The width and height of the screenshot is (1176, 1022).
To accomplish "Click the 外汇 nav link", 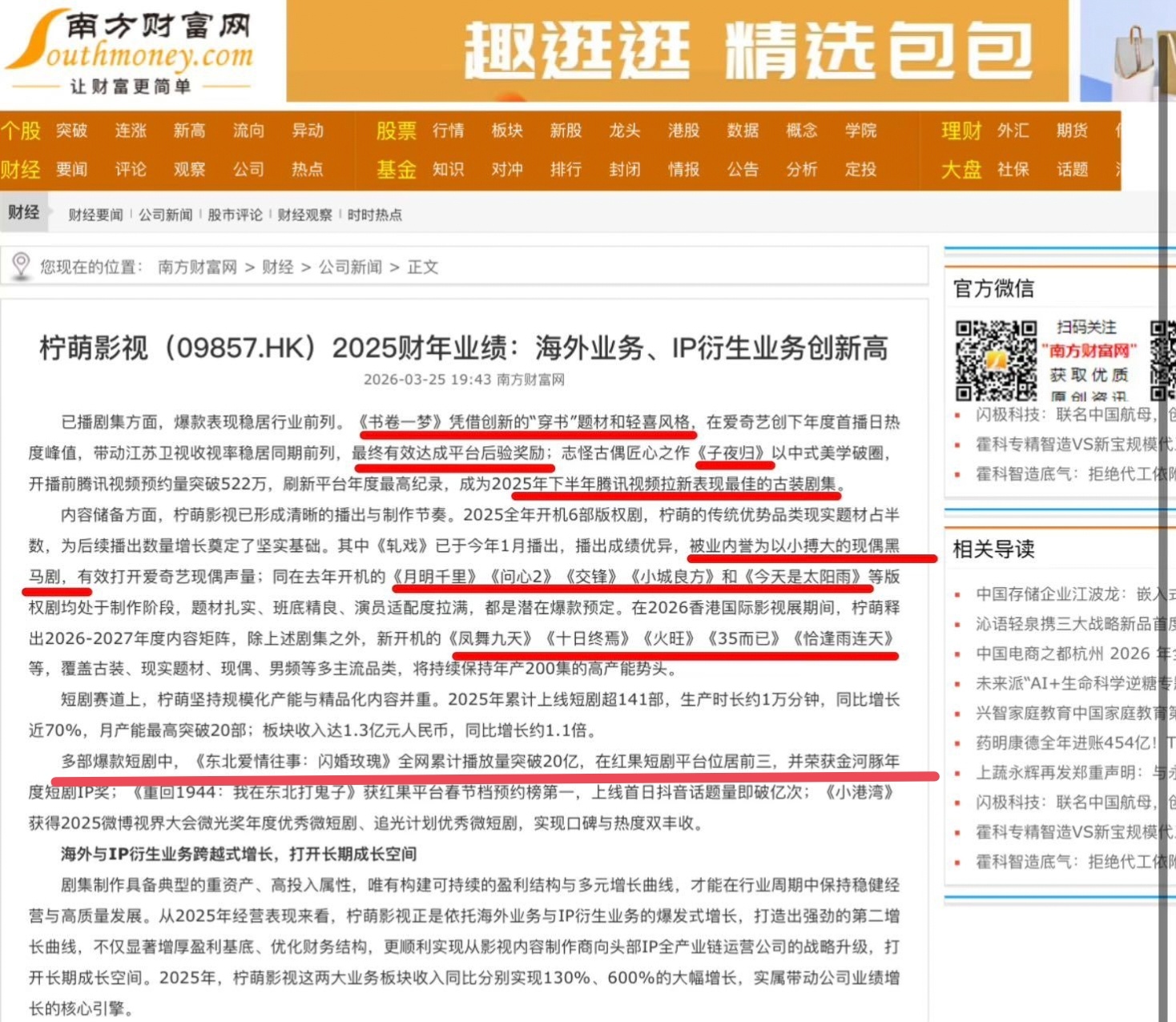I will tap(1013, 131).
